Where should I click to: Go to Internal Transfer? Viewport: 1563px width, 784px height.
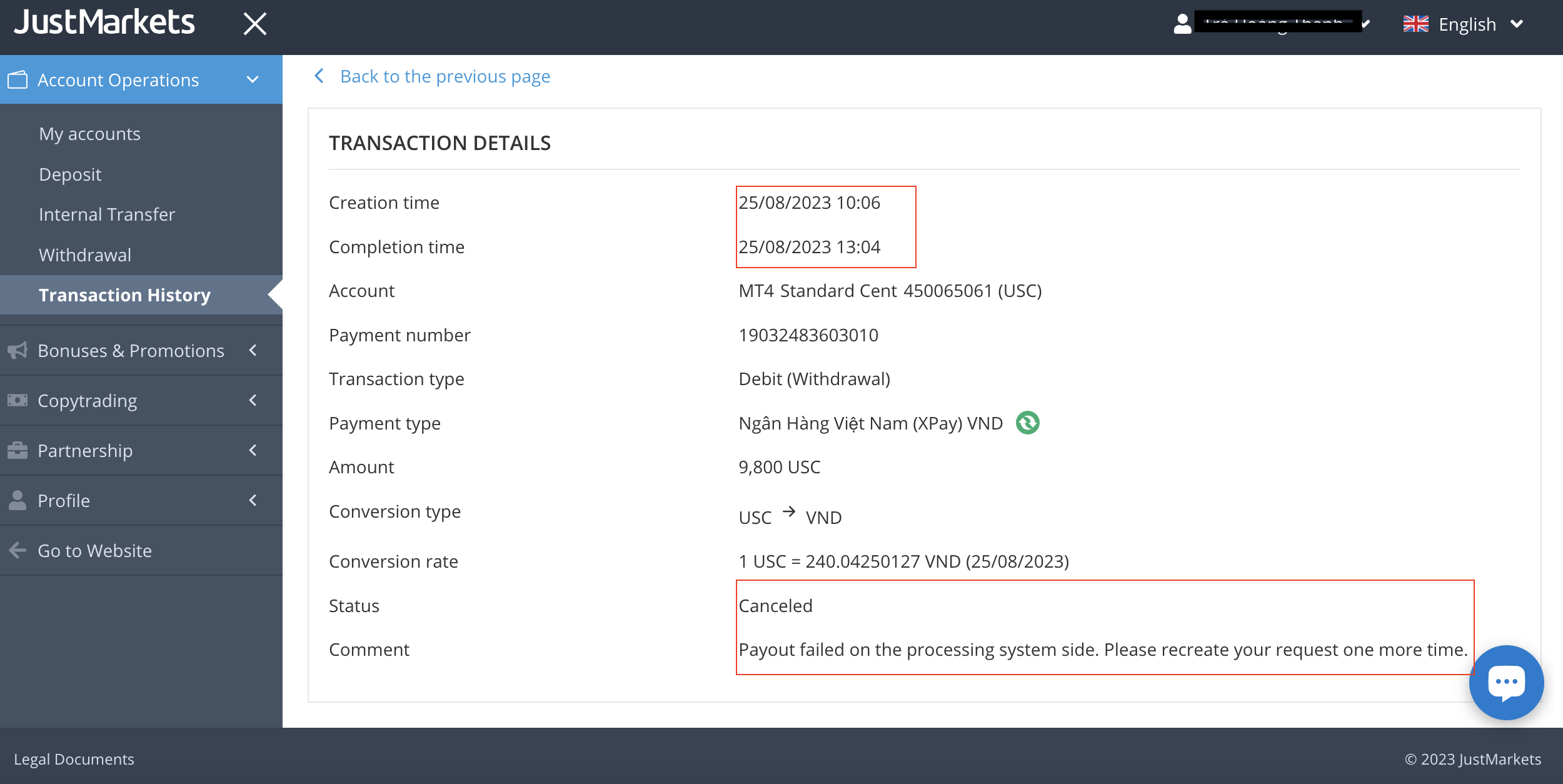pyautogui.click(x=107, y=214)
